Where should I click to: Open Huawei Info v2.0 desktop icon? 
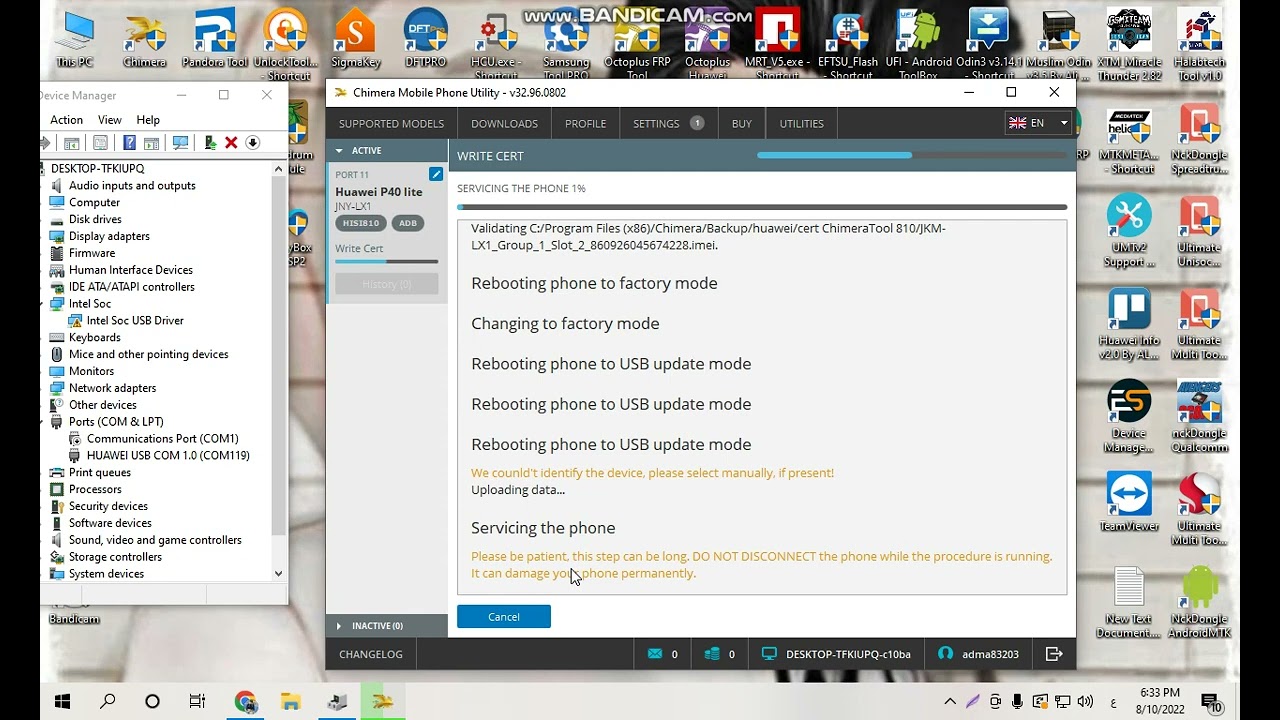(x=1129, y=325)
